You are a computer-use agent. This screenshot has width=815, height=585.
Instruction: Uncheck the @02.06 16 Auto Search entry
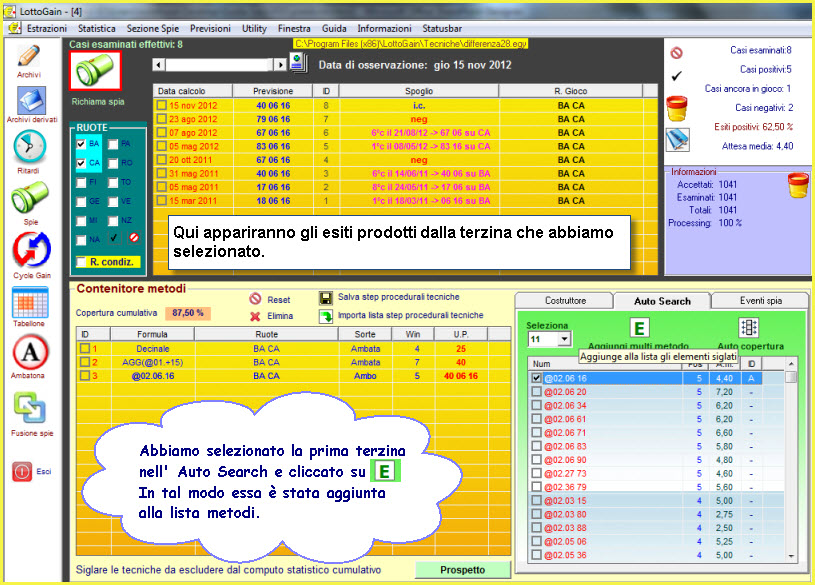coord(536,378)
